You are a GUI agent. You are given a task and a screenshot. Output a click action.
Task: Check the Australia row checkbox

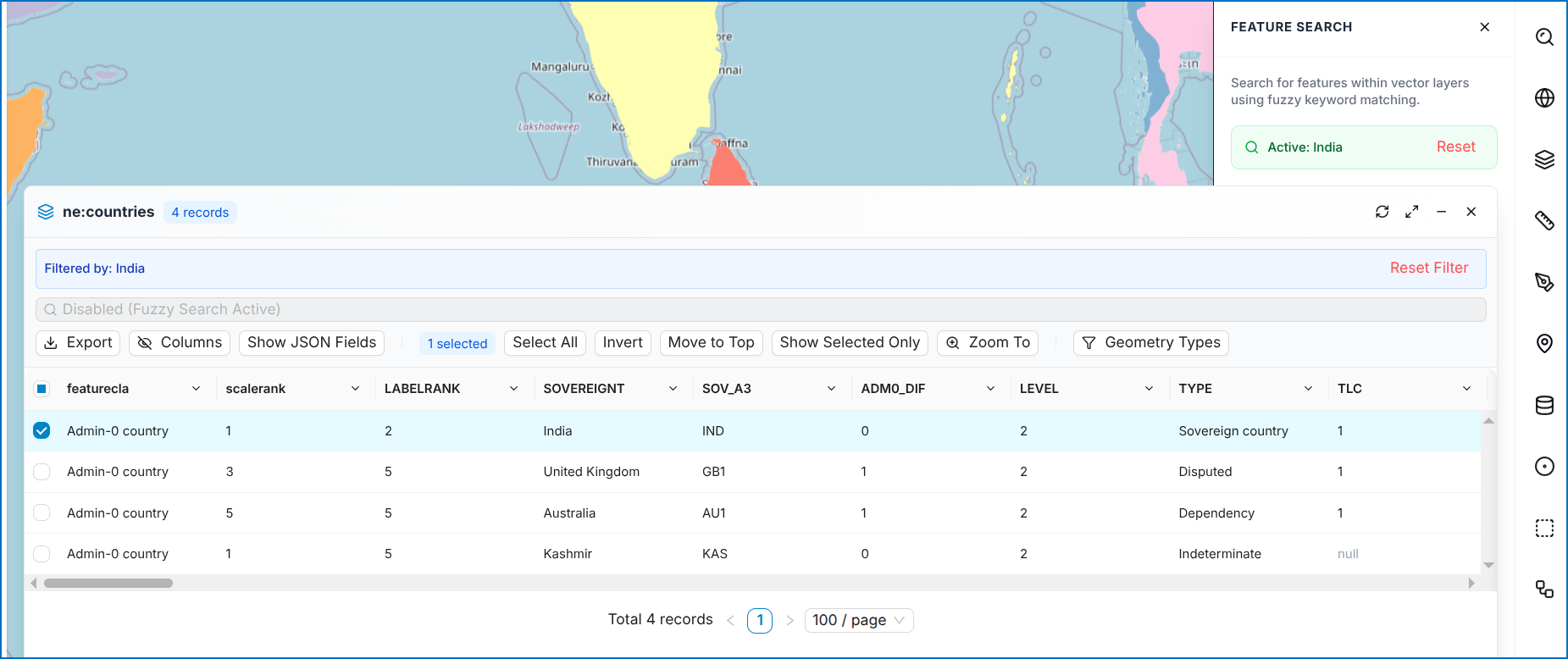tap(42, 512)
